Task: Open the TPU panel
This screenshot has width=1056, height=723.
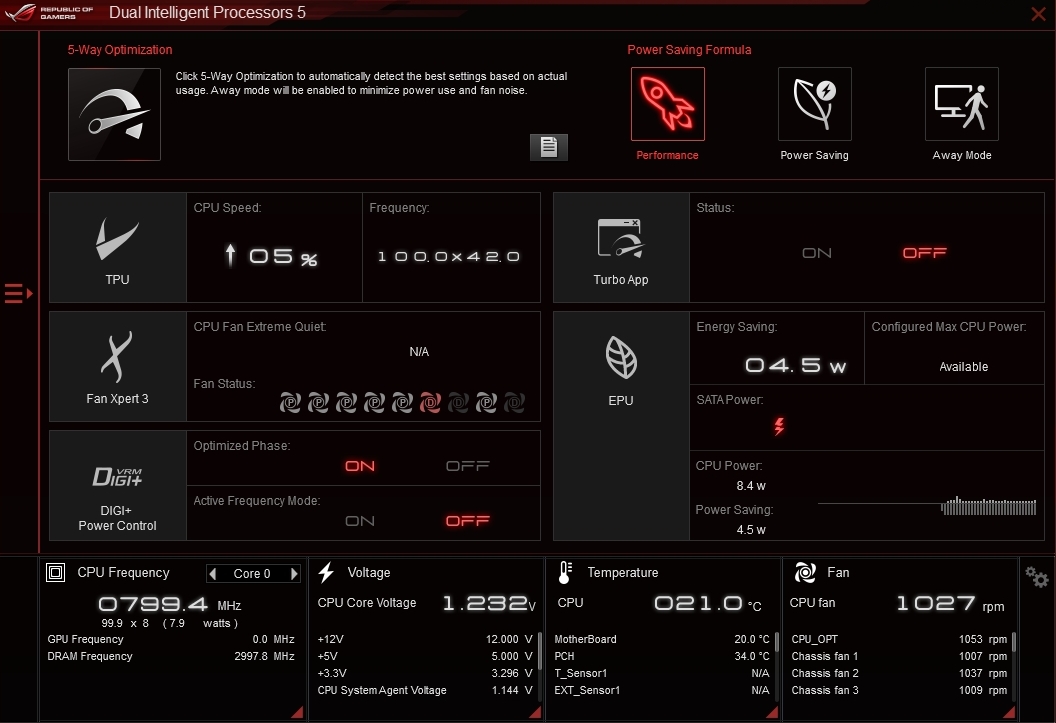Action: (x=117, y=247)
